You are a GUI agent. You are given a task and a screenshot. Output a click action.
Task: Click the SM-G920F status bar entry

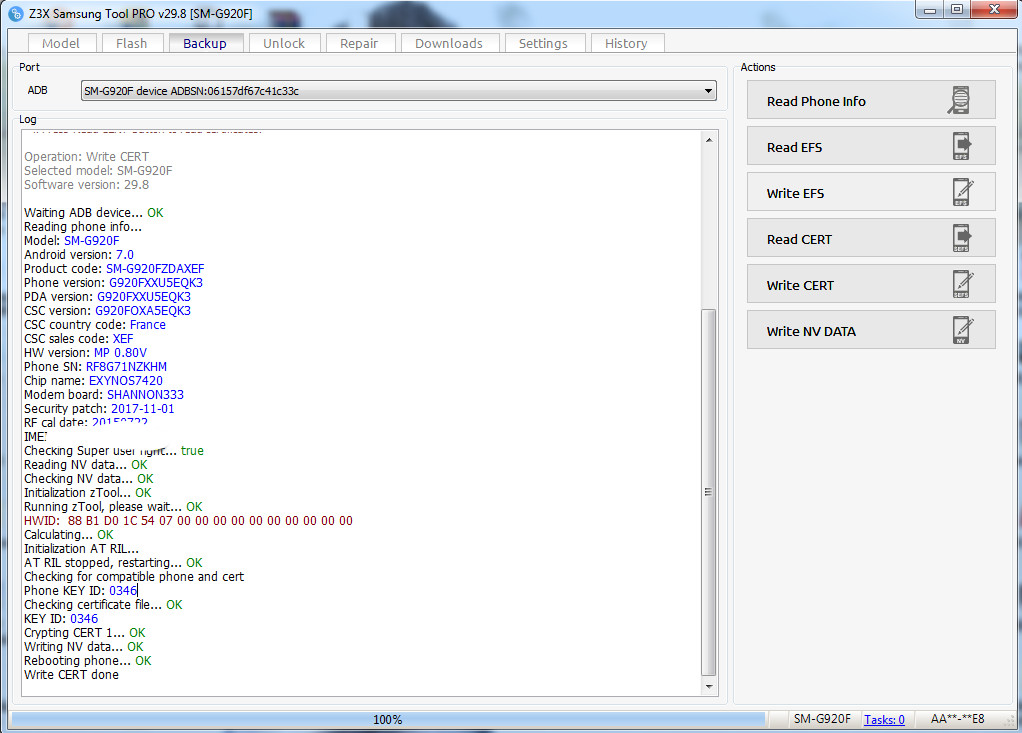(822, 719)
